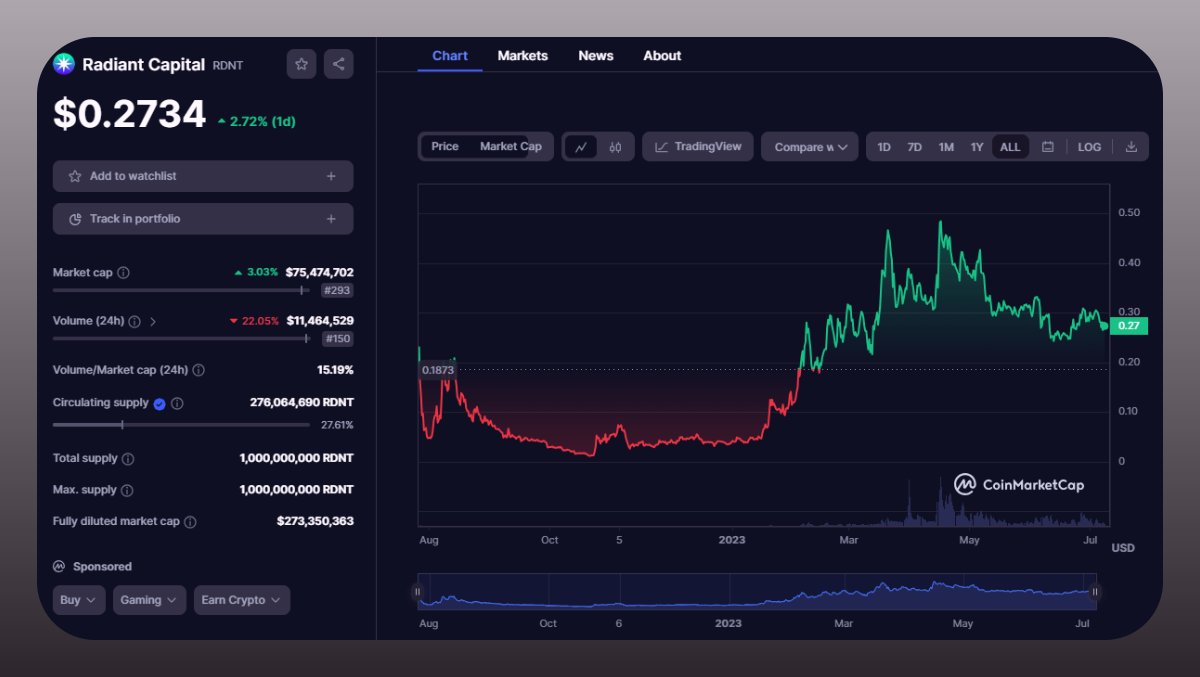Click the left handle of the range slider

(417, 592)
